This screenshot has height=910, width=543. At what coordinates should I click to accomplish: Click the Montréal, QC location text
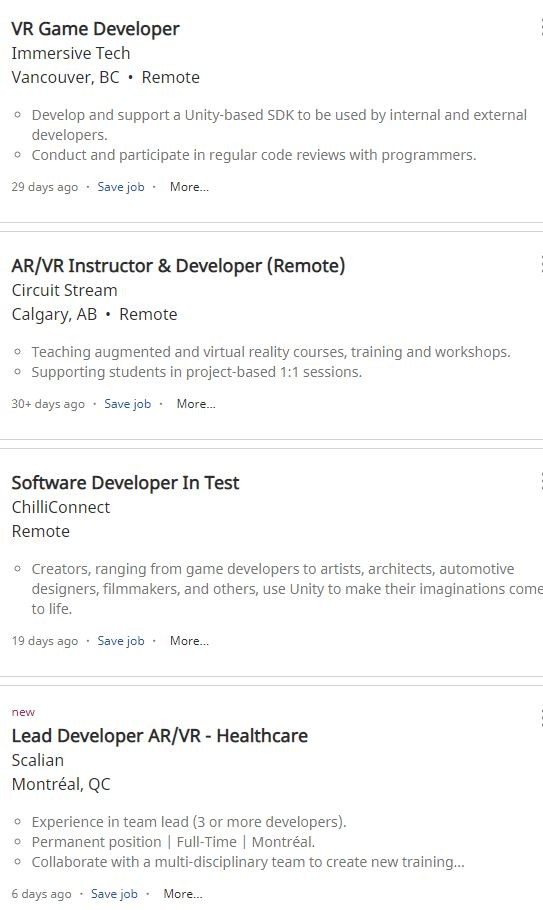pos(61,785)
